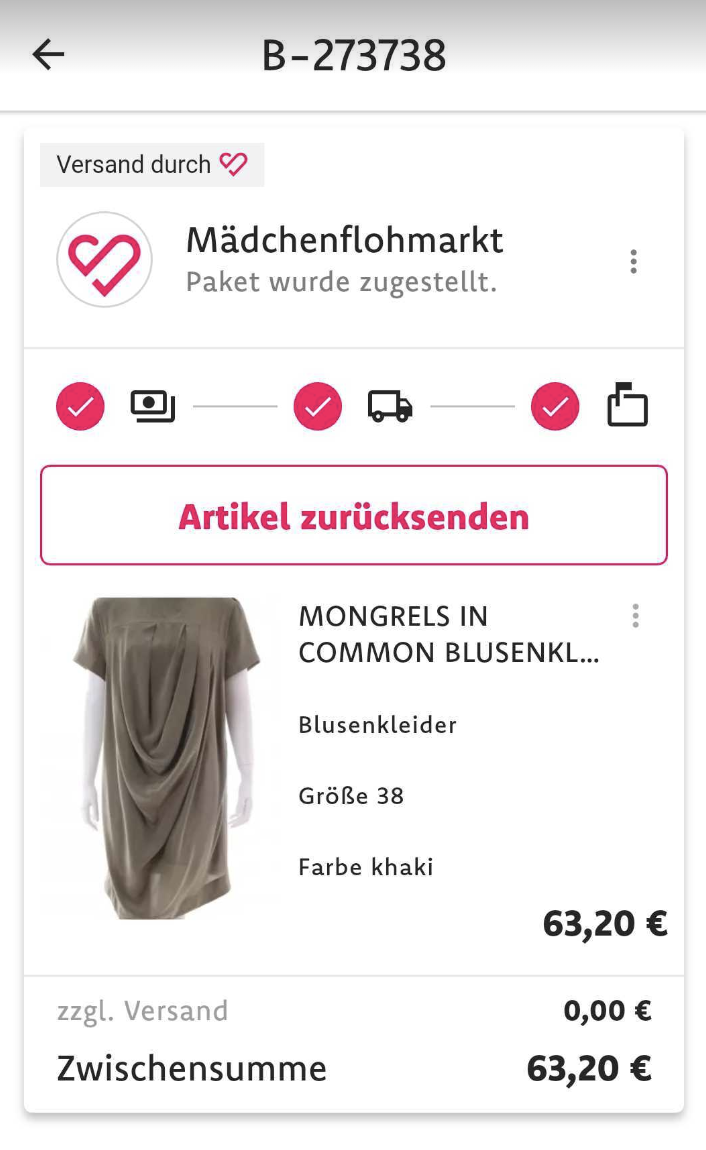Screen dimensions: 706x1150
Task: Select the Versand durch badge
Action: (151, 163)
